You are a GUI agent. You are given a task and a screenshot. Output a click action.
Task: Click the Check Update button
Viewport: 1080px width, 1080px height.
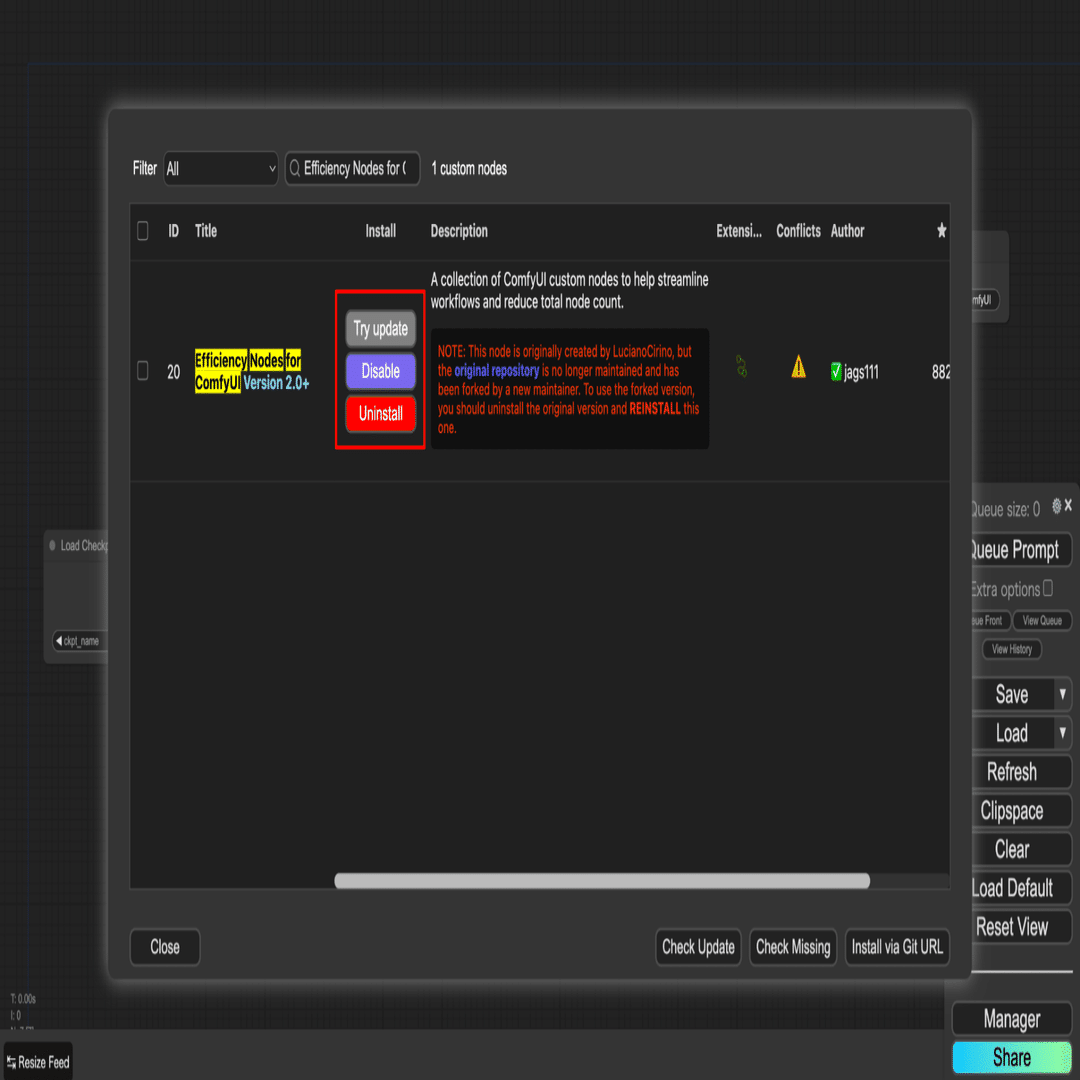click(698, 947)
